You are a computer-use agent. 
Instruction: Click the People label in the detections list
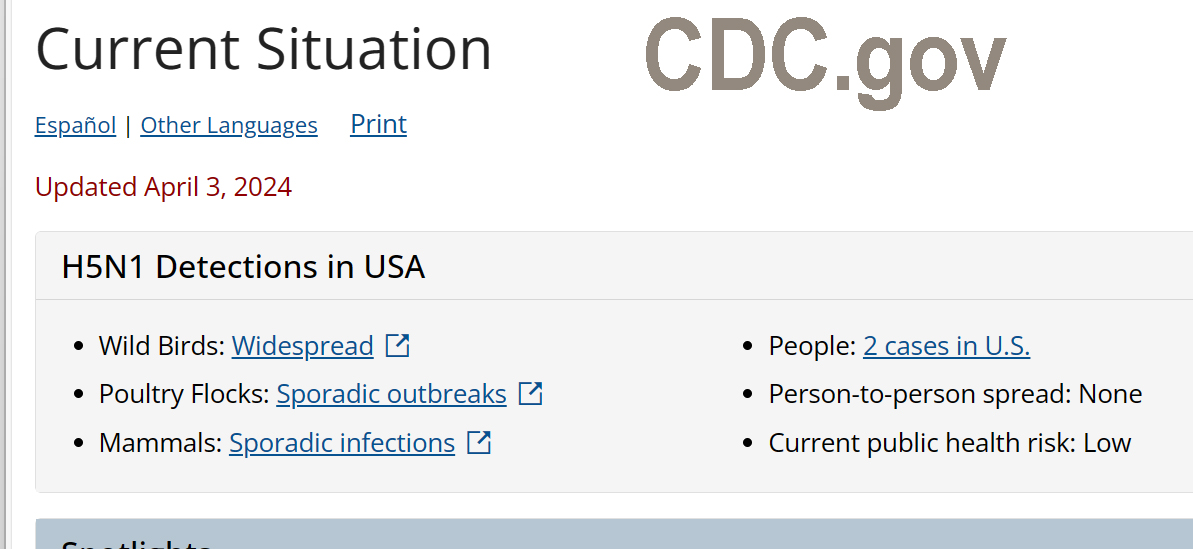tap(811, 346)
